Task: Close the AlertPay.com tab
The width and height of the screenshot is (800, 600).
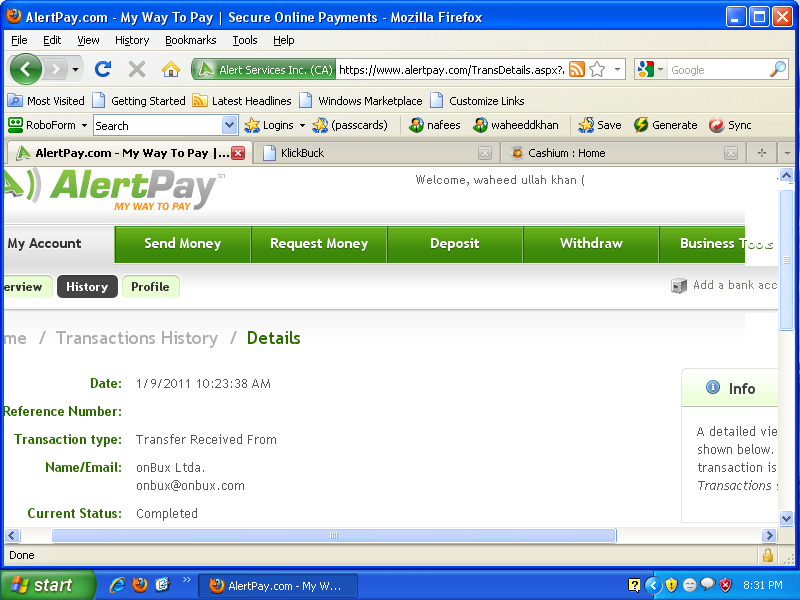Action: [238, 153]
